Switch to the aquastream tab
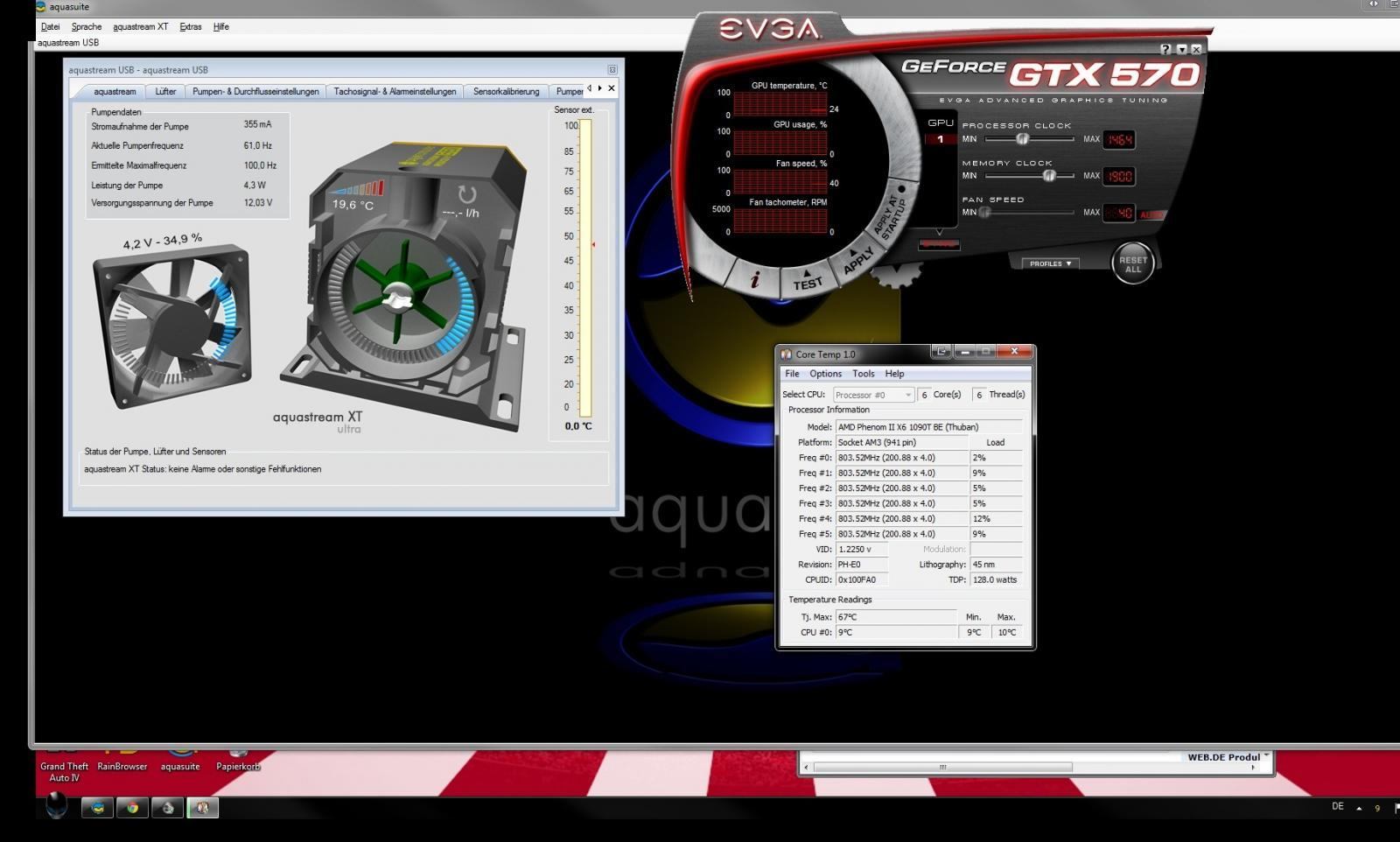This screenshot has width=1400, height=842. pos(114,91)
